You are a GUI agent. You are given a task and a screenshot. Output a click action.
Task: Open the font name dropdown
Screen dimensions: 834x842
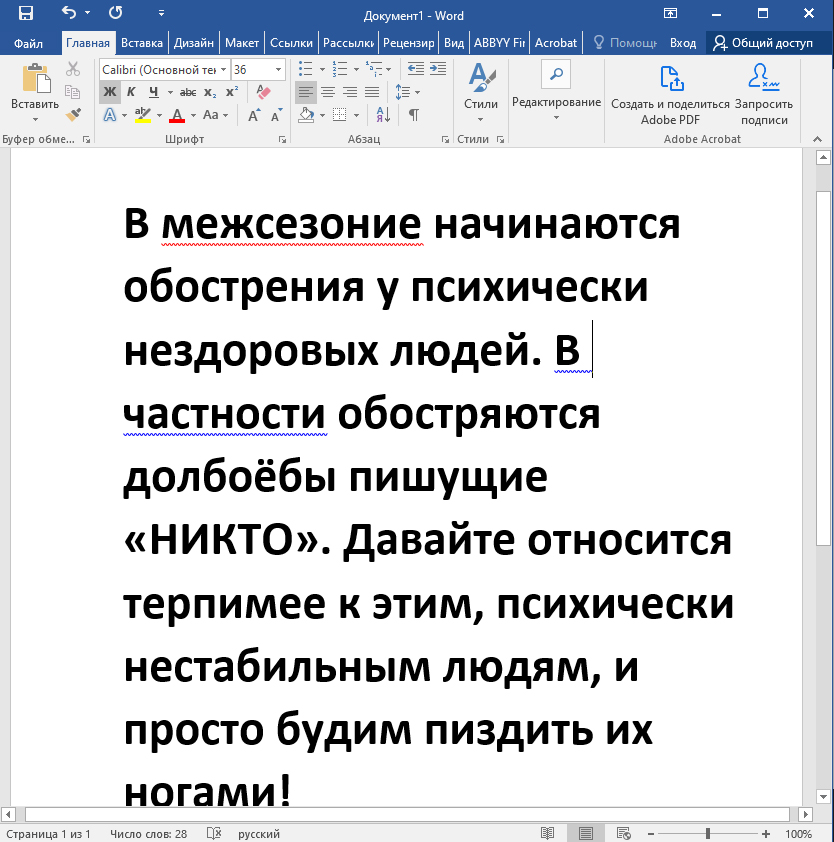click(223, 70)
